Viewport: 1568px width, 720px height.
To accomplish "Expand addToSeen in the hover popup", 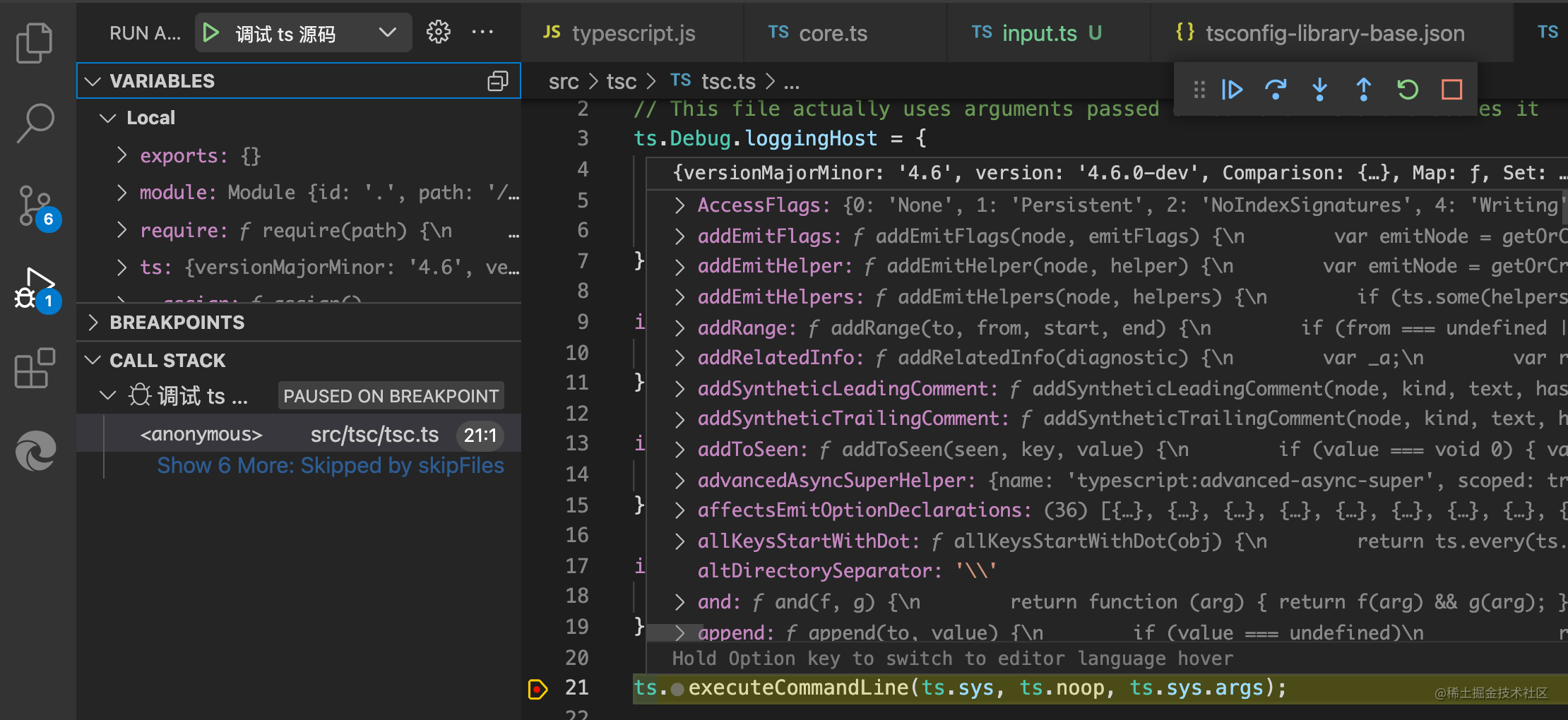I will tap(679, 450).
